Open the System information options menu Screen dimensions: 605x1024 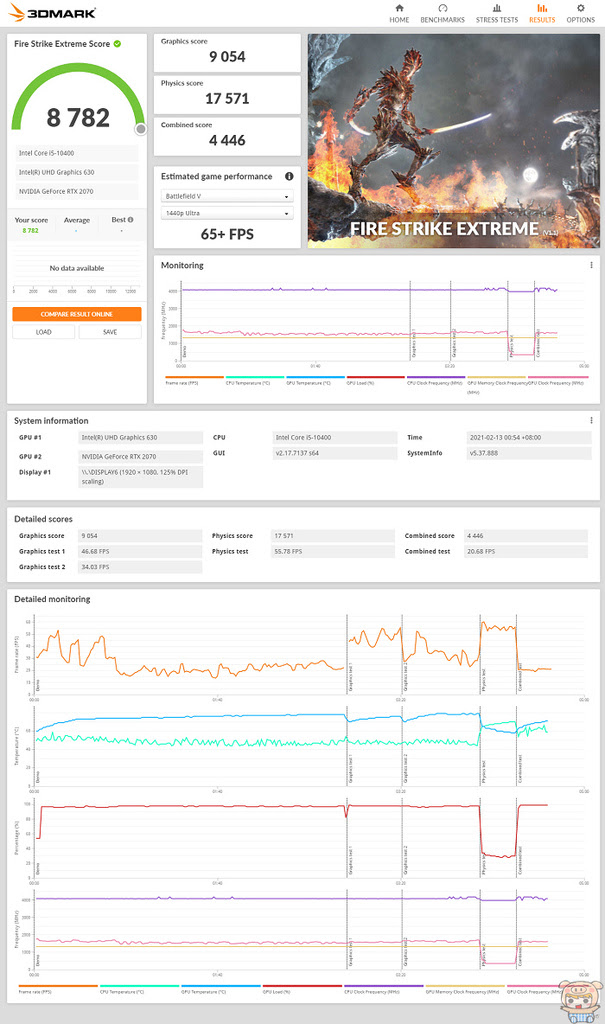(591, 420)
